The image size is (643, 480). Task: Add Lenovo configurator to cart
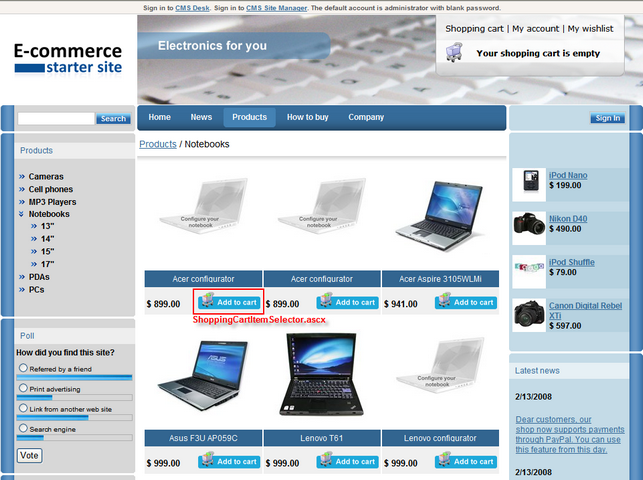[466, 461]
